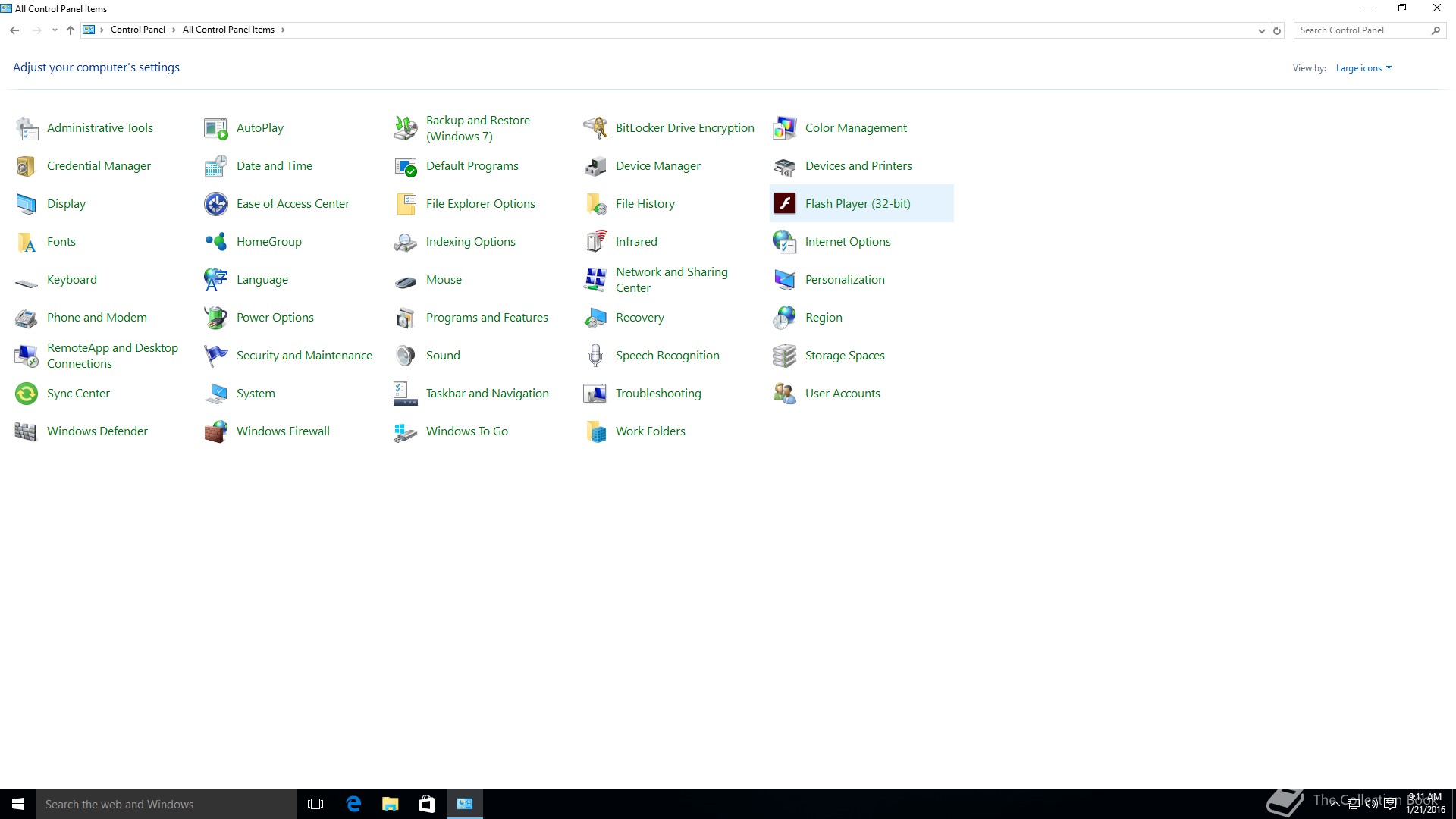Open Phone and Modem icon

click(27, 318)
